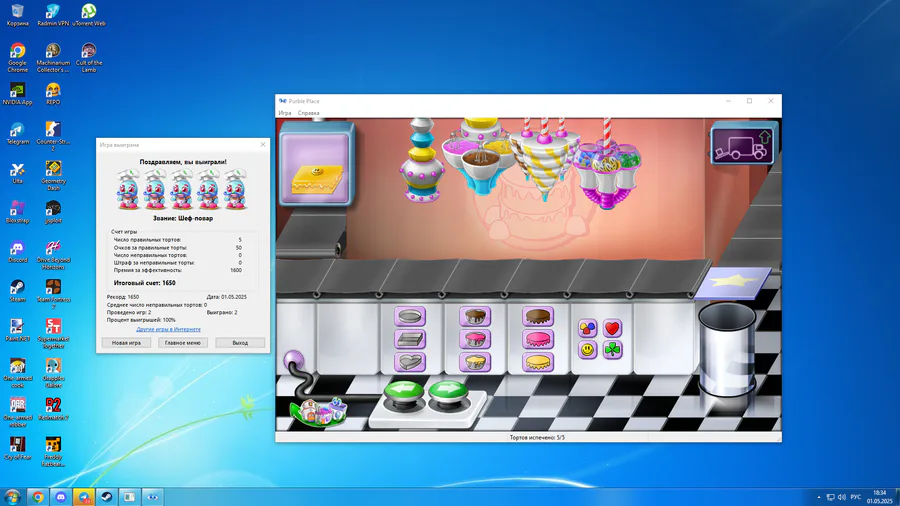Open the Discord desktop shortcut
Image resolution: width=900 pixels, height=506 pixels.
(17, 251)
